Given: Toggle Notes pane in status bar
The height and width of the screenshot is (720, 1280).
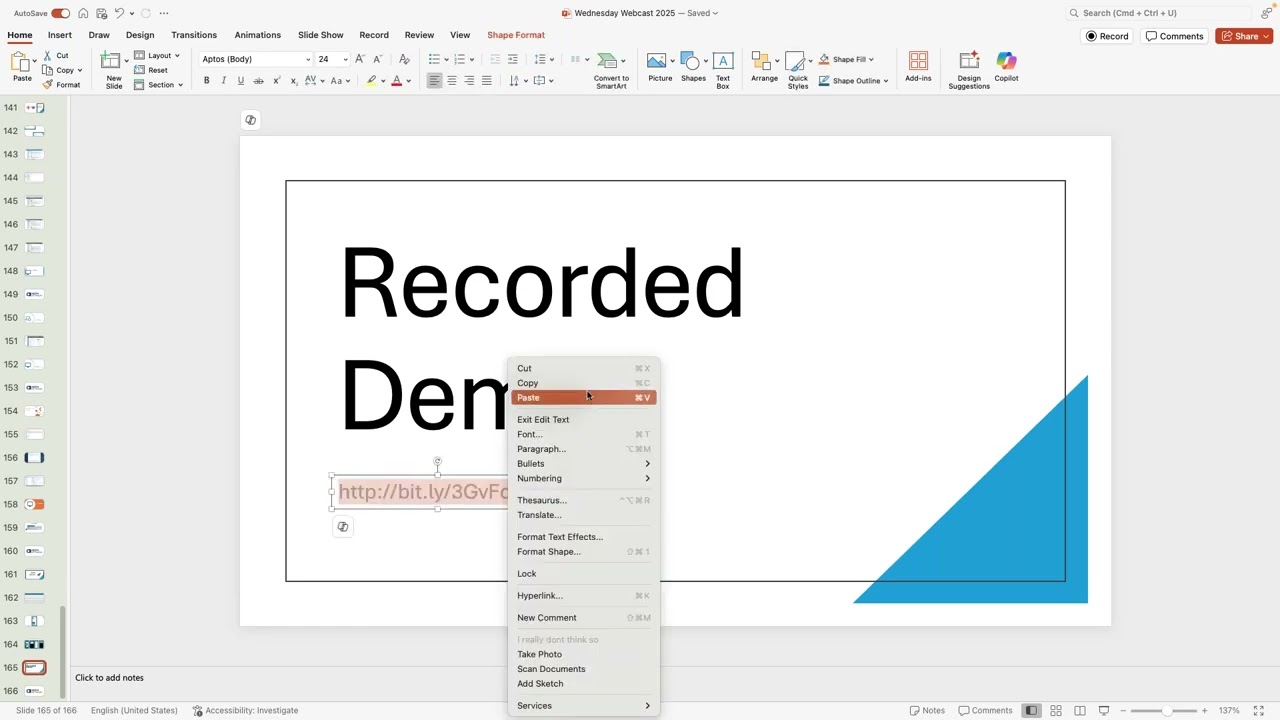Looking at the screenshot, I should [927, 711].
